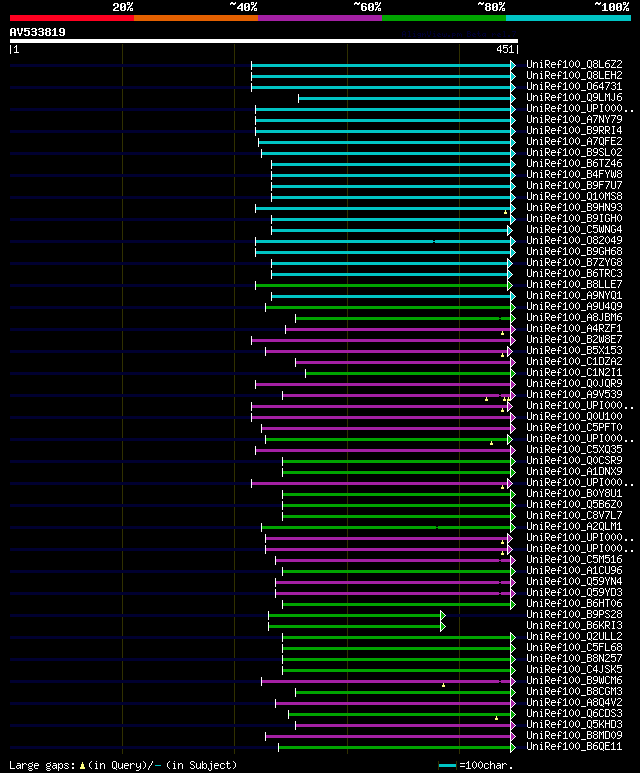Click the UniRef100_B9HN93 label
Image resolution: width=640 pixels, height=773 pixels.
pyautogui.click(x=574, y=208)
